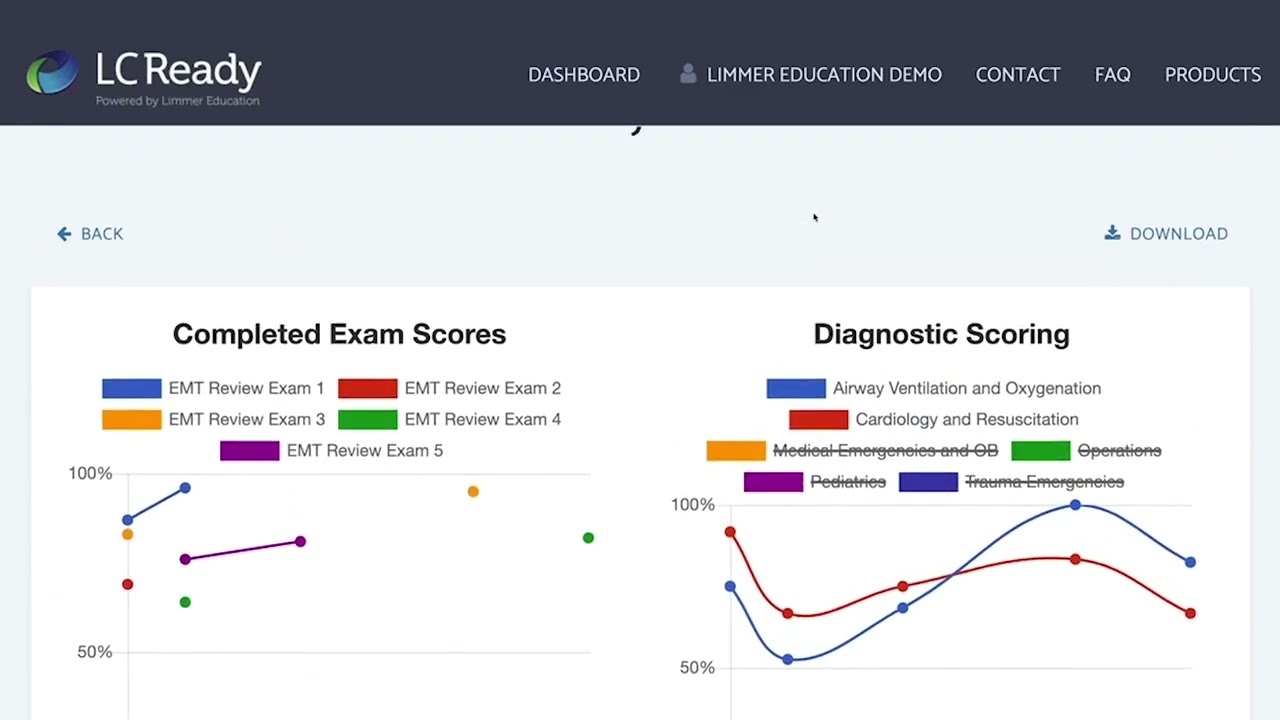
Task: Click the Powered by Limmer Education tagline
Action: tap(177, 101)
